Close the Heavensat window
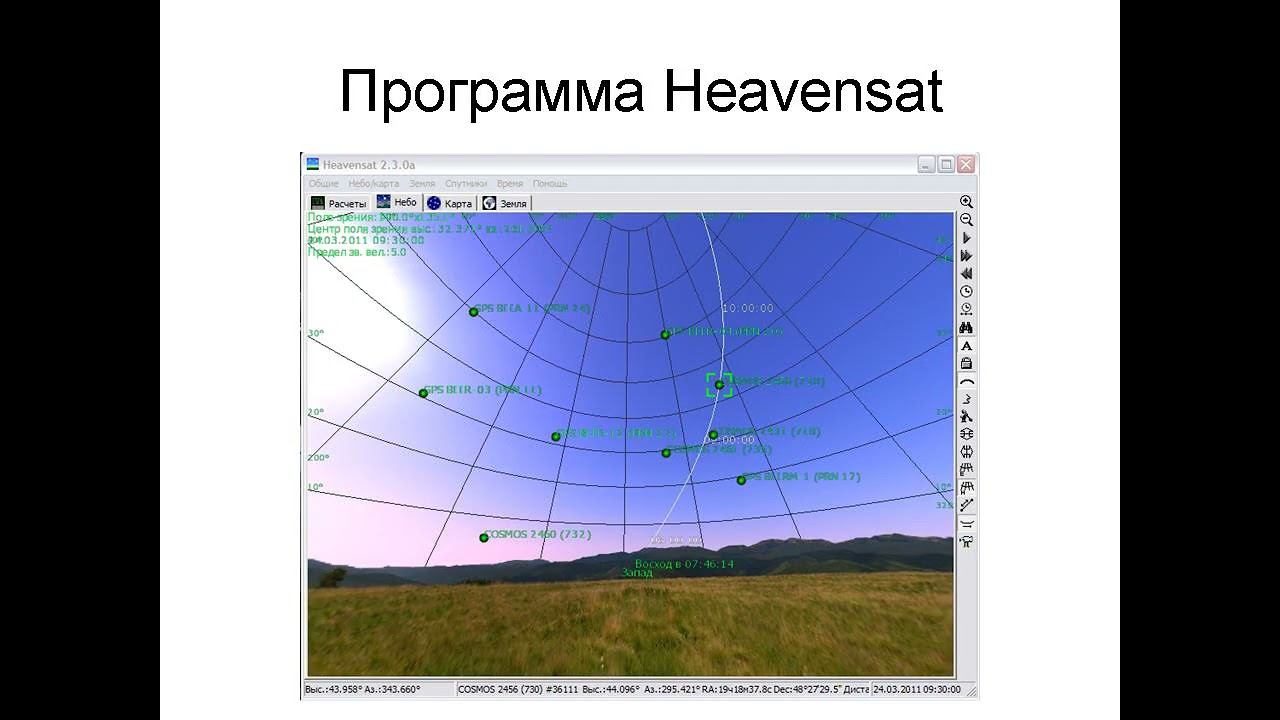 coord(965,164)
